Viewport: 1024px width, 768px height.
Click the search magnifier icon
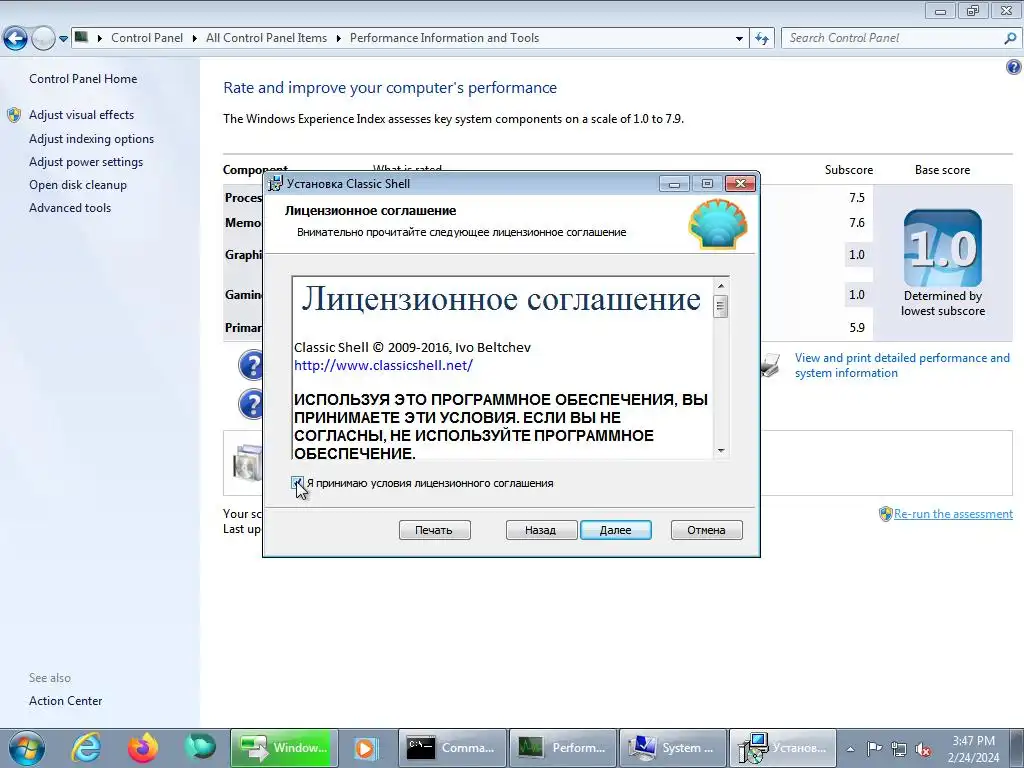[1010, 39]
